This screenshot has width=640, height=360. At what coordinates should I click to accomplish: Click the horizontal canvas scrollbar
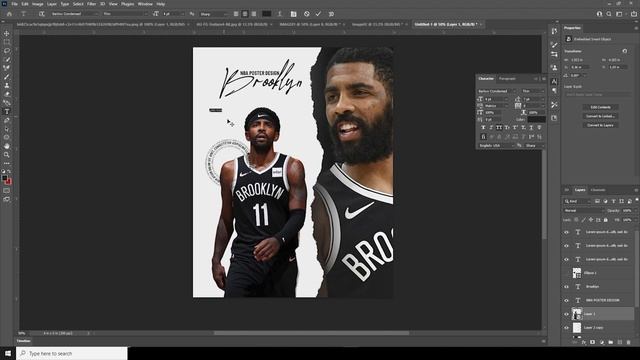311,333
